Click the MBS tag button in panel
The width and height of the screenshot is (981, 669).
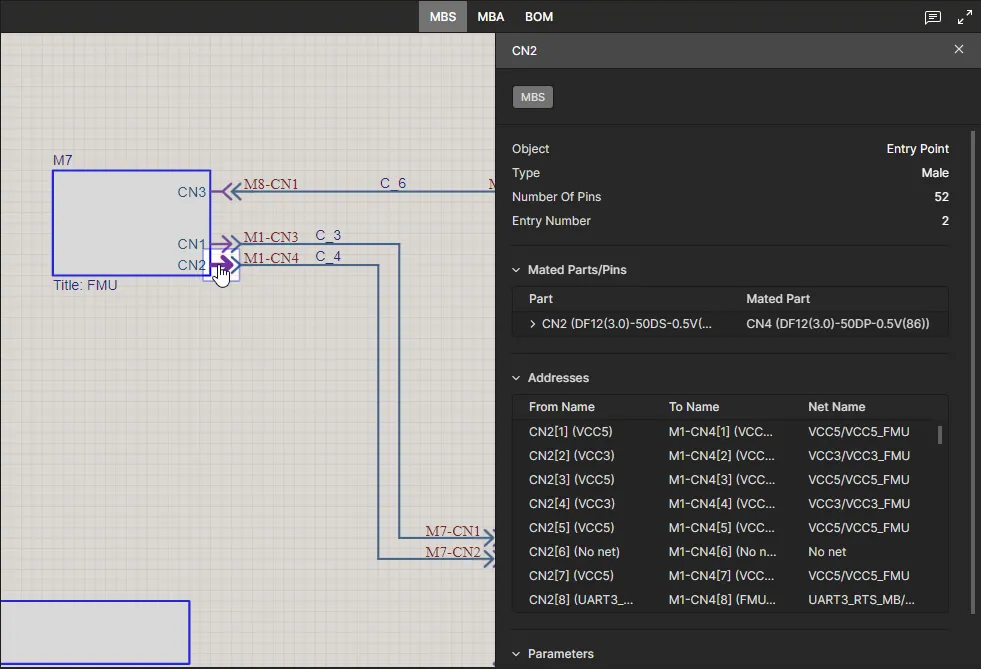533,97
